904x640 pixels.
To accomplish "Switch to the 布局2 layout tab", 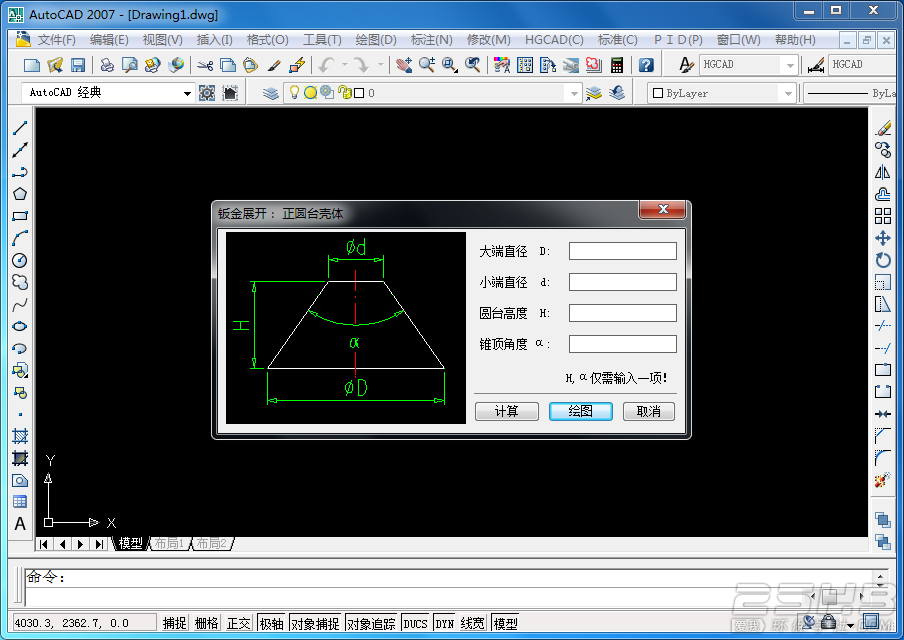I will [x=212, y=544].
